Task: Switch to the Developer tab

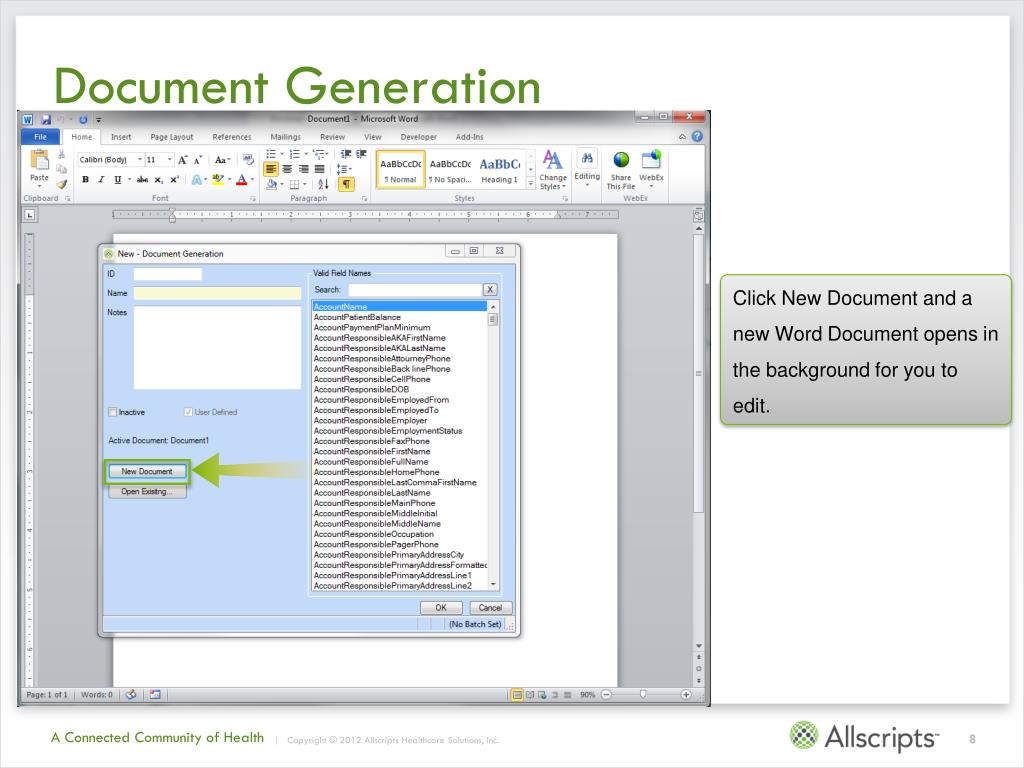Action: [419, 137]
